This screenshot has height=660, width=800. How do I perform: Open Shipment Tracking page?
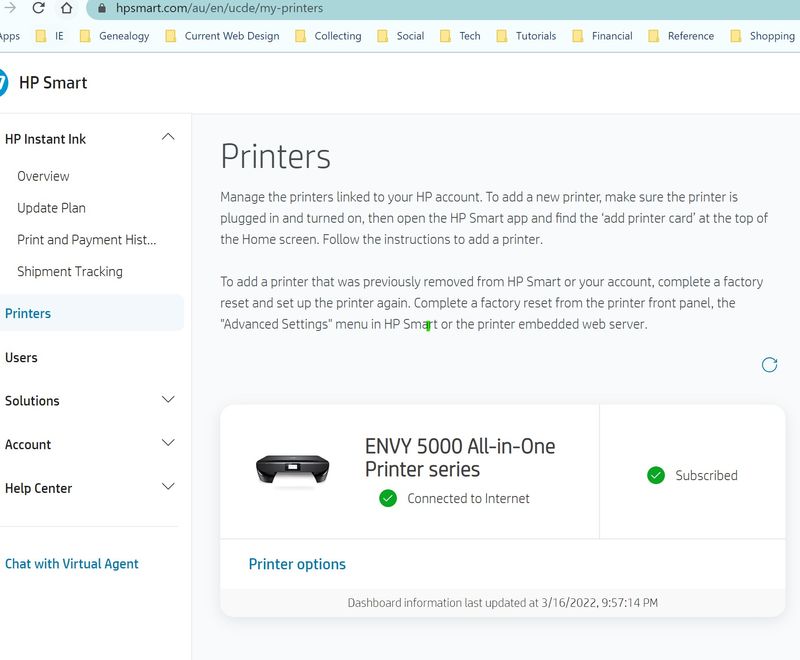[x=70, y=271]
